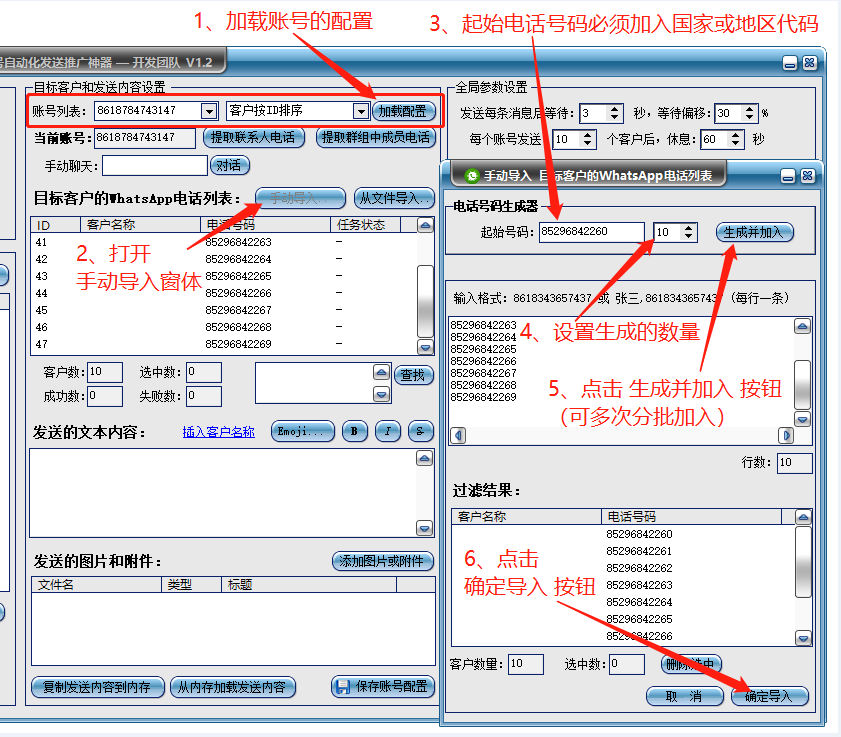The width and height of the screenshot is (841, 737).
Task: Click 从内存加载发送内容 button
Action: pos(233,687)
